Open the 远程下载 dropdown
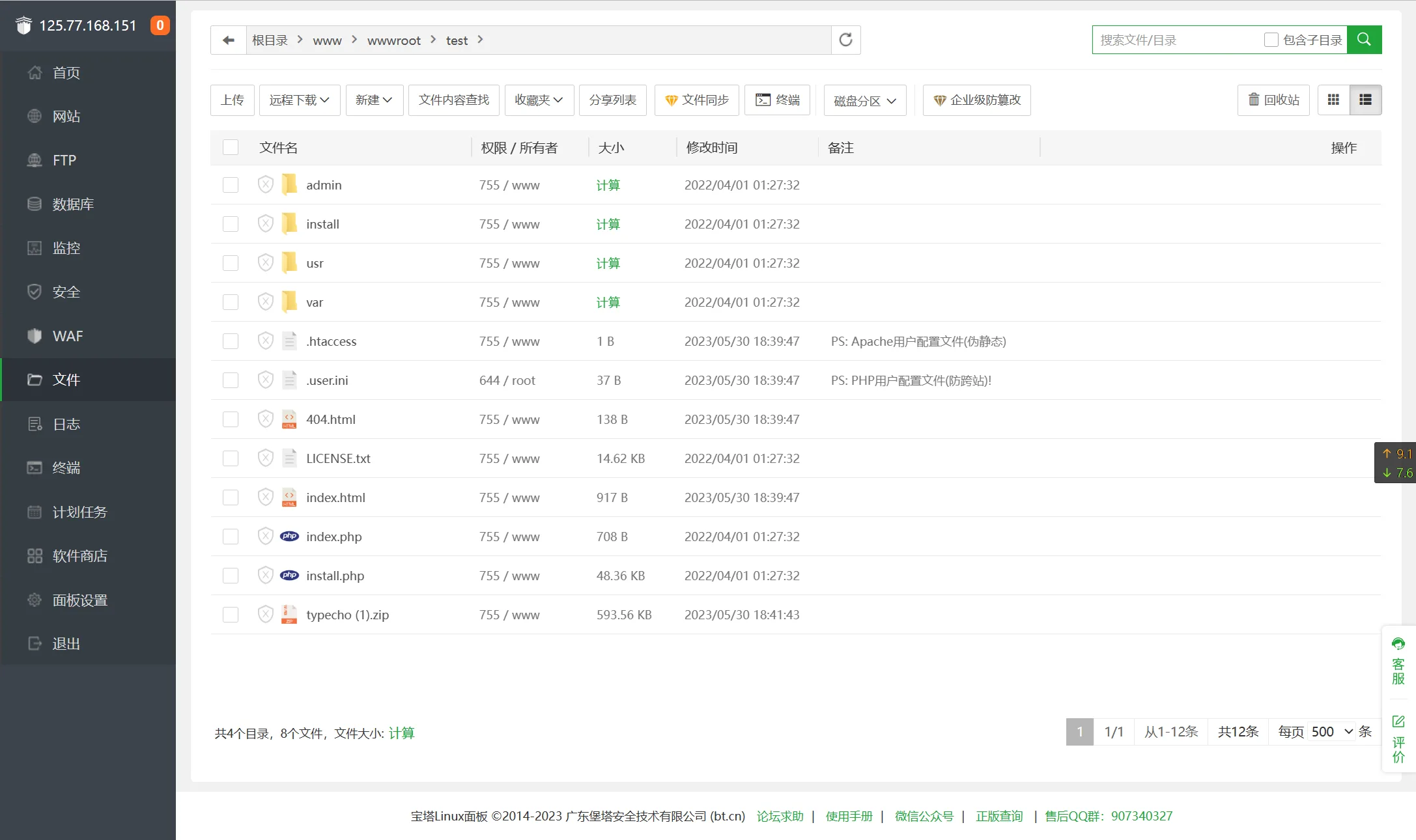Image resolution: width=1416 pixels, height=840 pixels. (x=300, y=100)
